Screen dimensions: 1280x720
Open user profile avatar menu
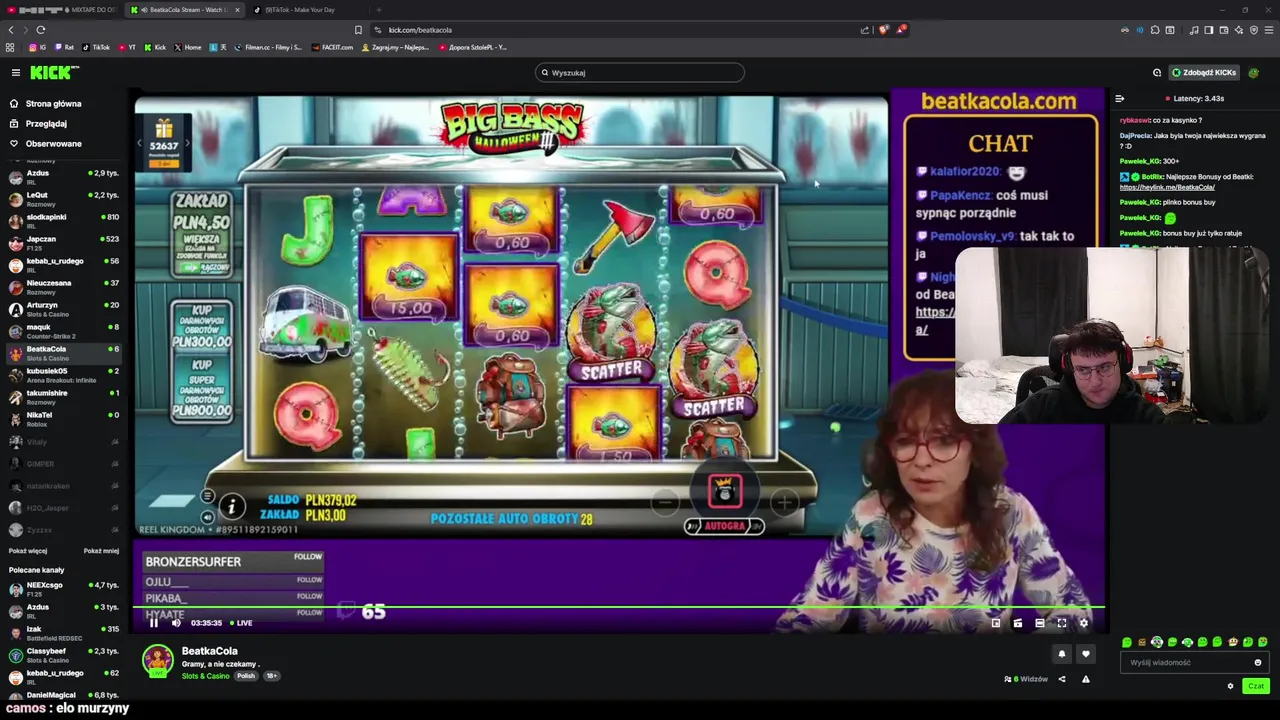point(1254,72)
